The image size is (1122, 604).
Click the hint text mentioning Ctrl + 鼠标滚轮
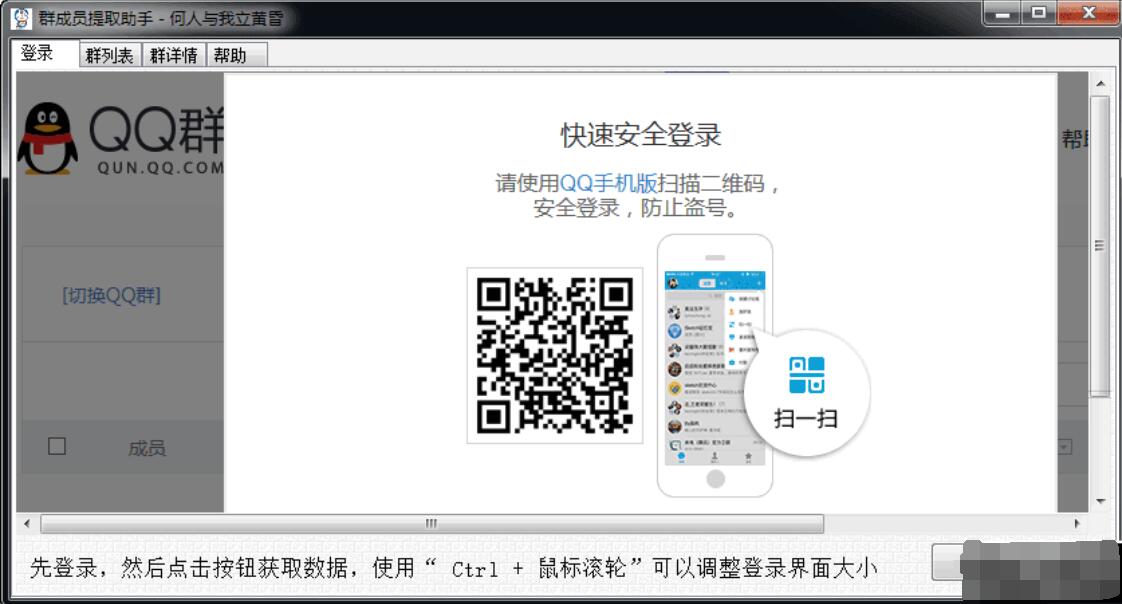click(453, 568)
